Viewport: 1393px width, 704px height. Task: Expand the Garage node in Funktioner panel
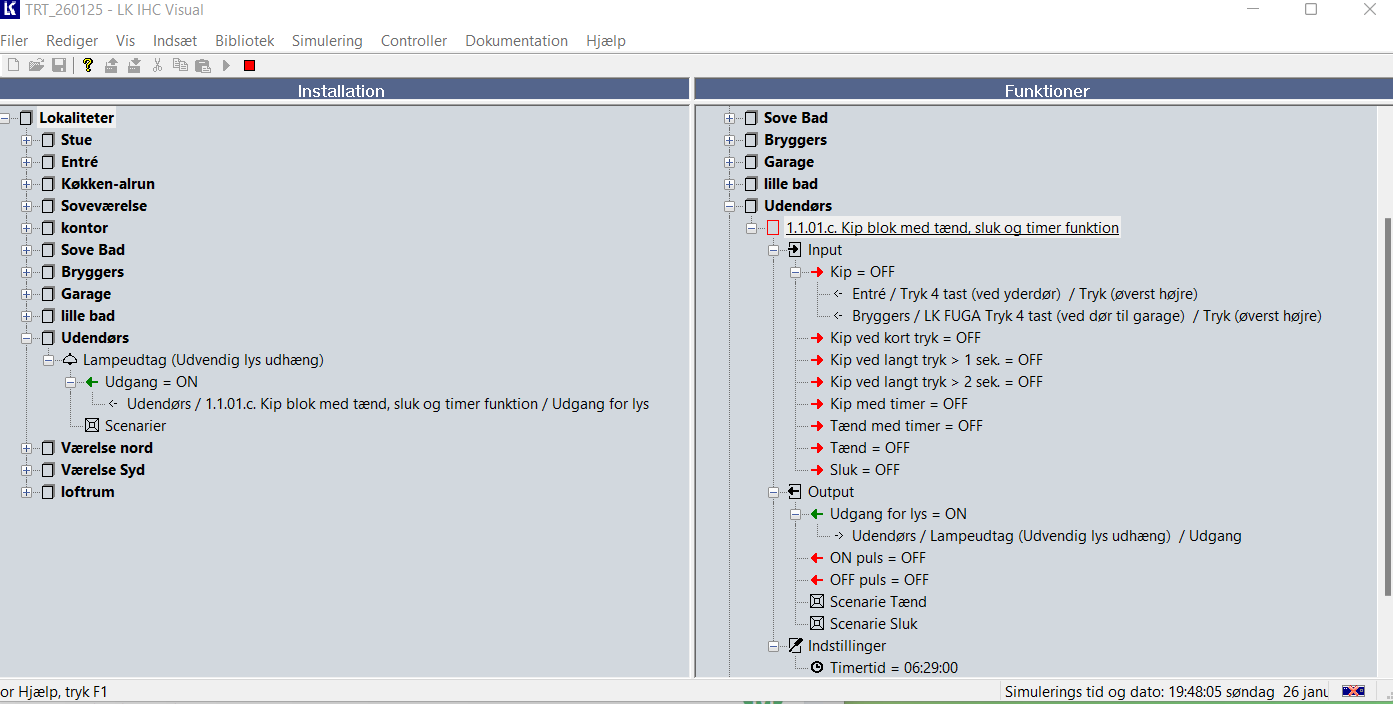pyautogui.click(x=730, y=162)
